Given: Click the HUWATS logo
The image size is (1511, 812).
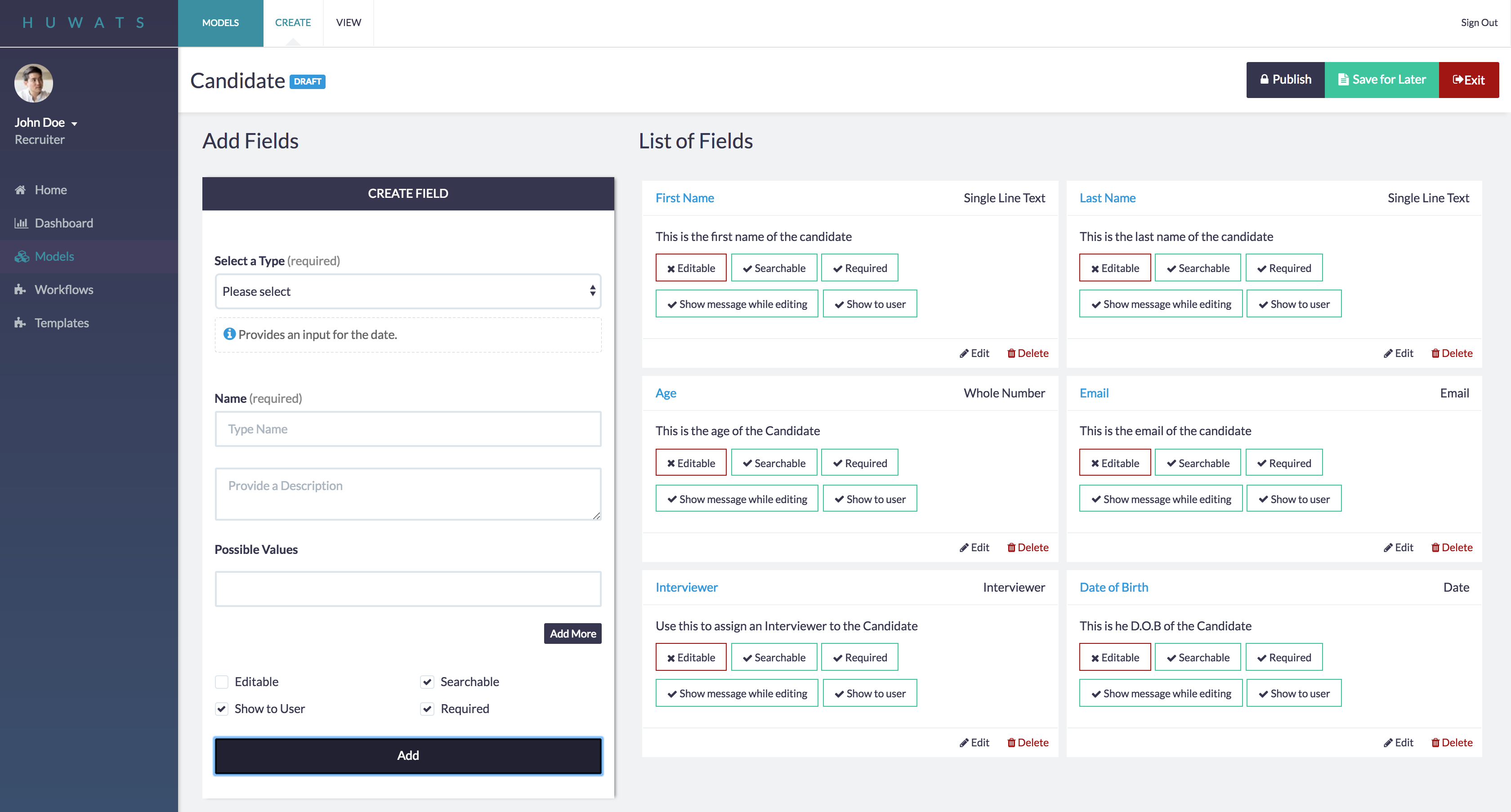Looking at the screenshot, I should [84, 23].
